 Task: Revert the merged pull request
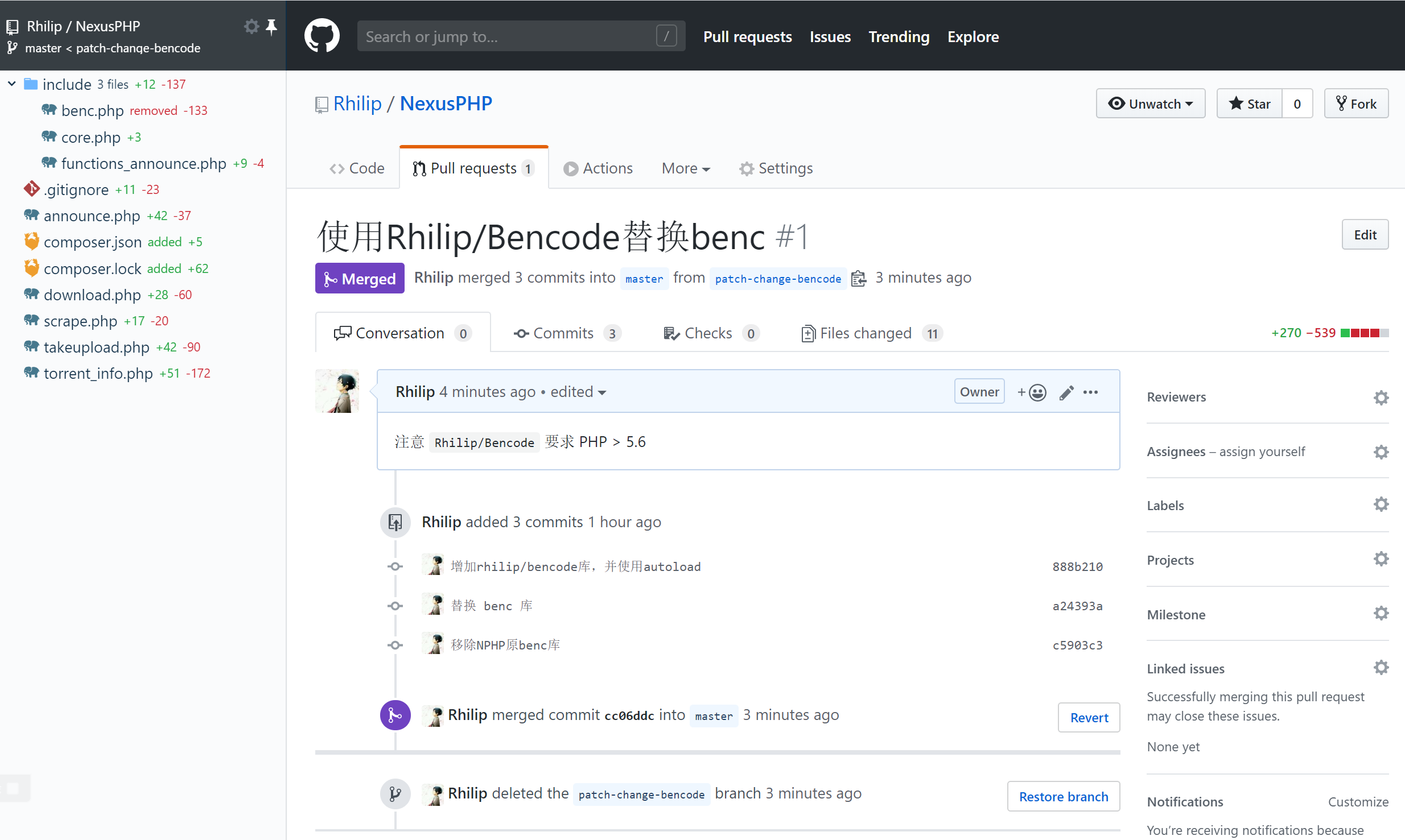click(x=1089, y=718)
